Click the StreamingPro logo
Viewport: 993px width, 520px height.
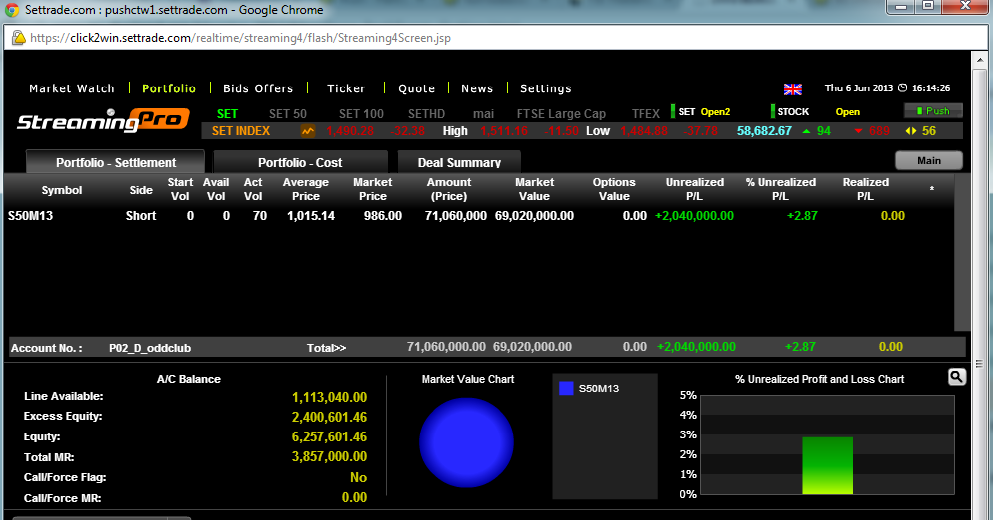click(103, 120)
